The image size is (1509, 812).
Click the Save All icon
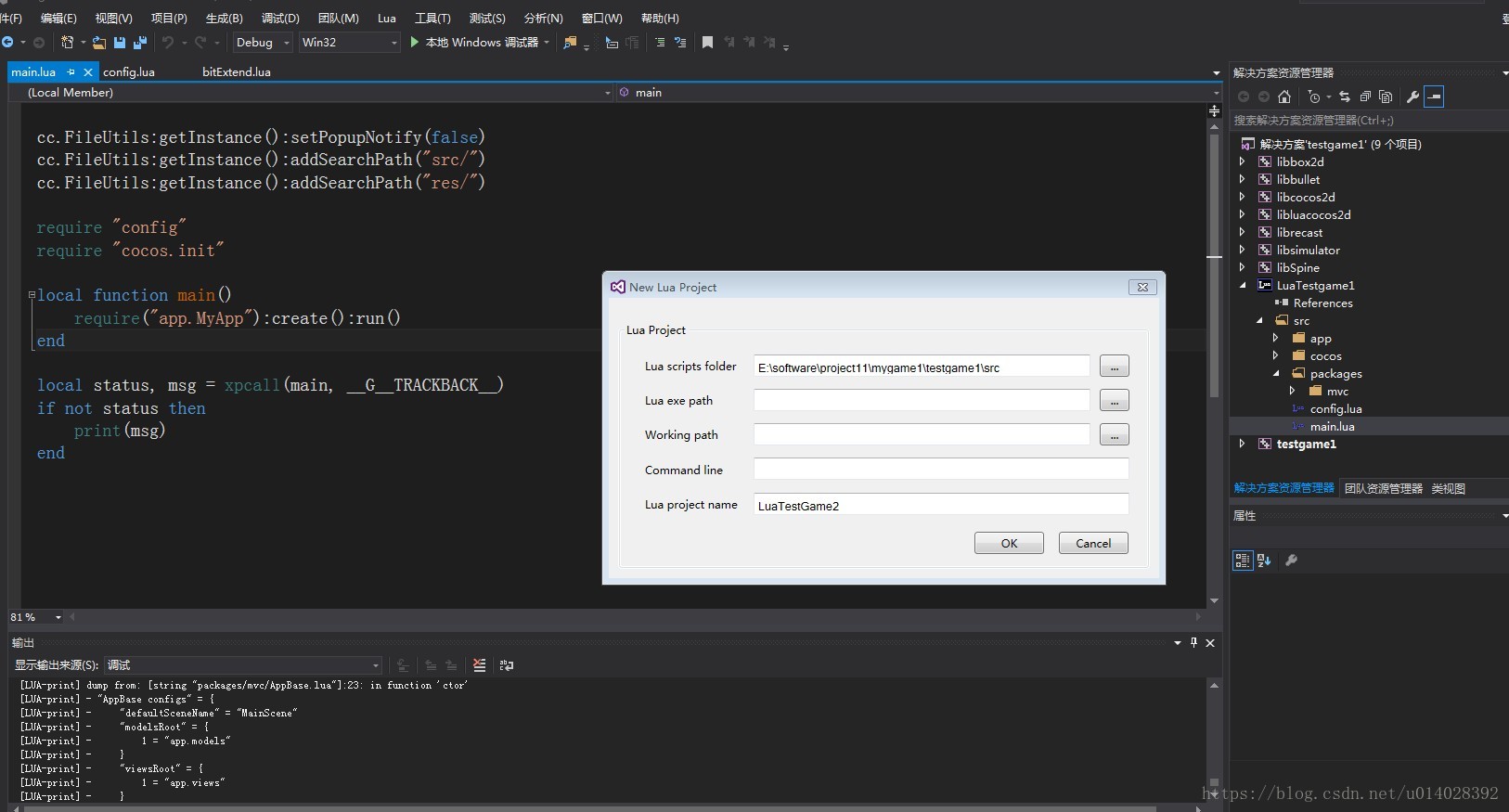[x=140, y=43]
